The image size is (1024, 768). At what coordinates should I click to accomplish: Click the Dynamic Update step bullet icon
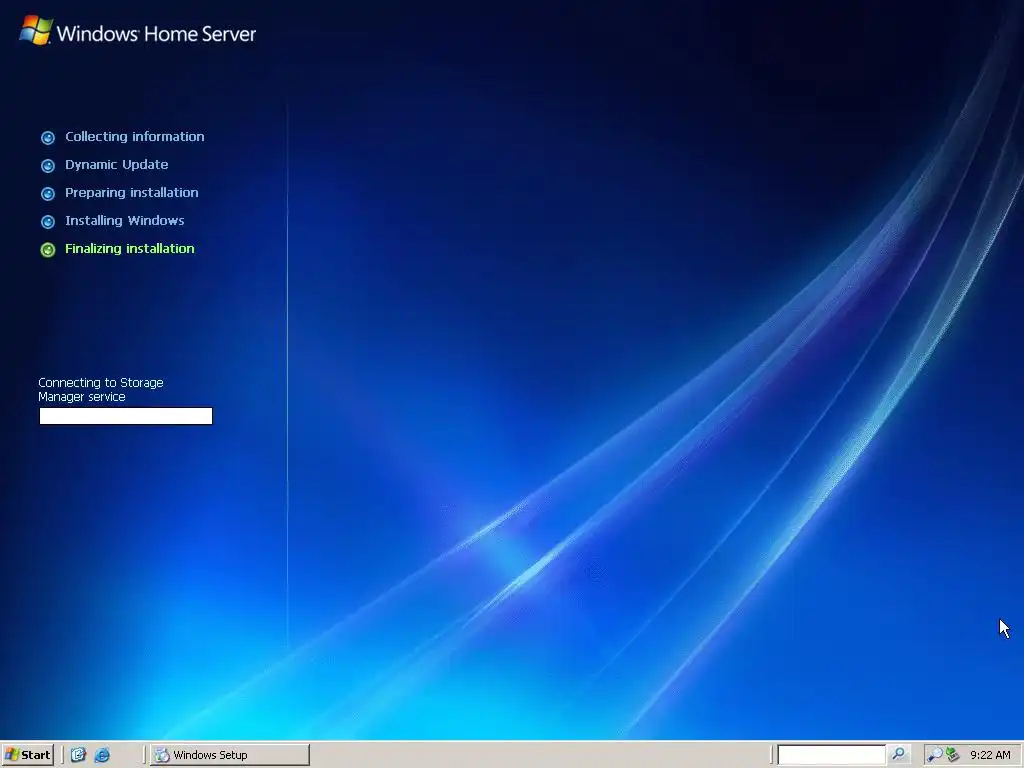click(48, 165)
